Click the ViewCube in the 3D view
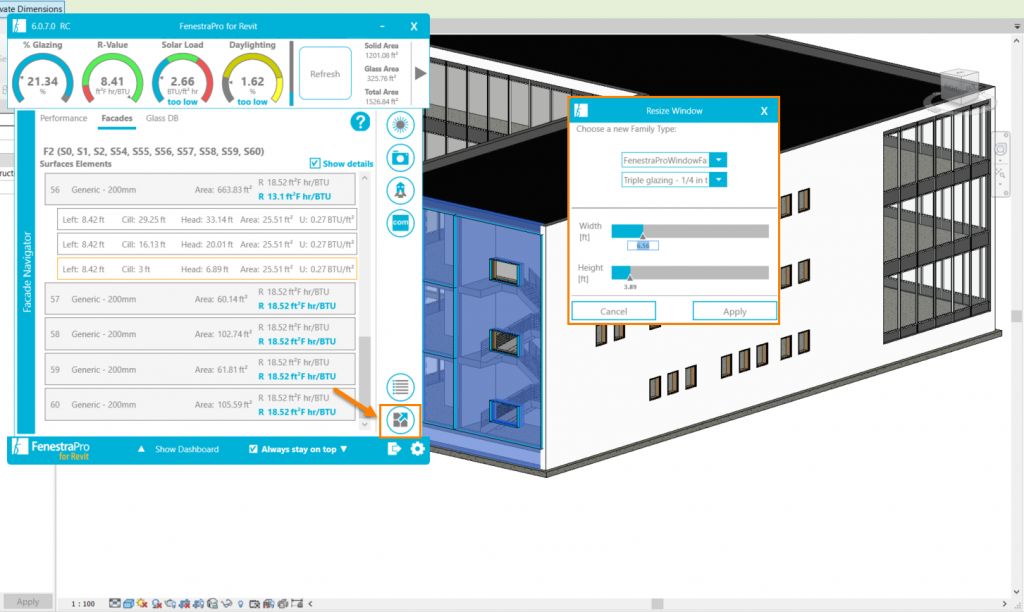The width and height of the screenshot is (1024, 612). pyautogui.click(x=958, y=87)
